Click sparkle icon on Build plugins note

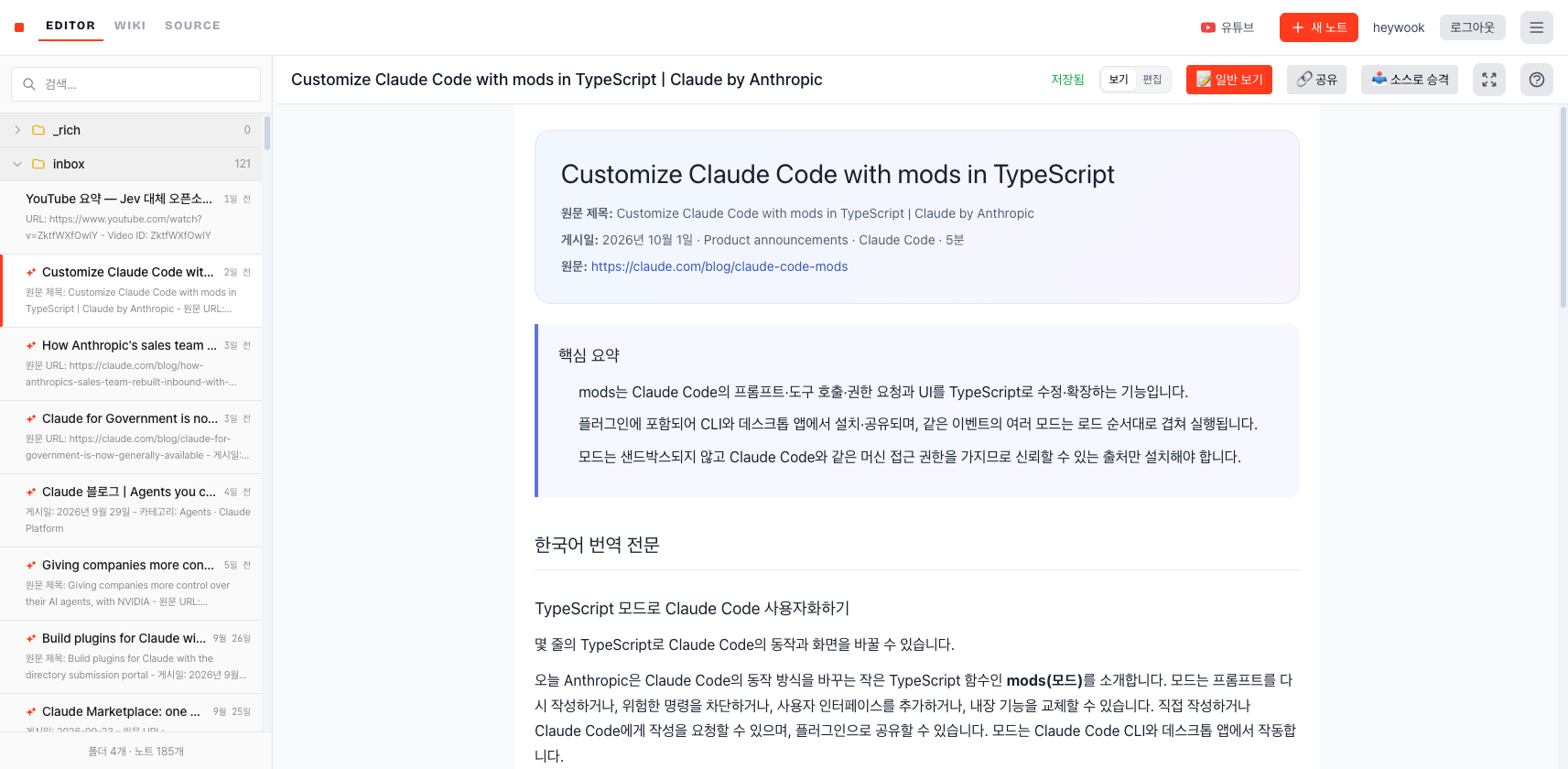(31, 638)
